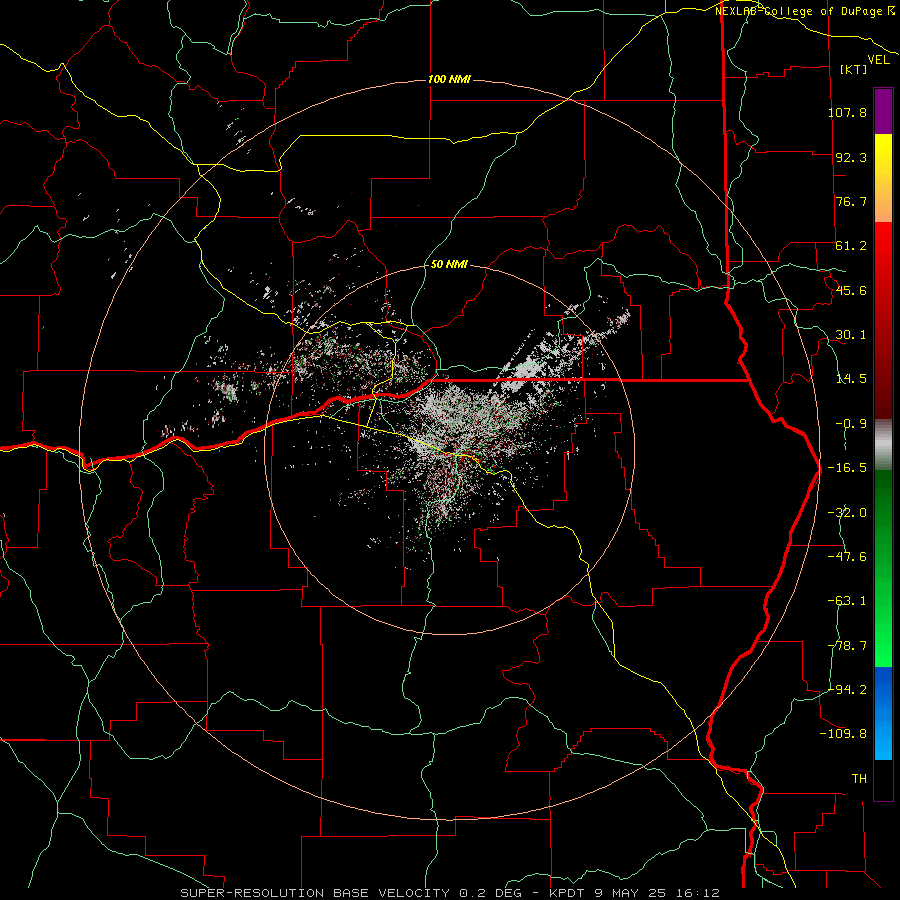The height and width of the screenshot is (900, 900).
Task: Click the TH label on the legend
Action: pyautogui.click(x=859, y=779)
